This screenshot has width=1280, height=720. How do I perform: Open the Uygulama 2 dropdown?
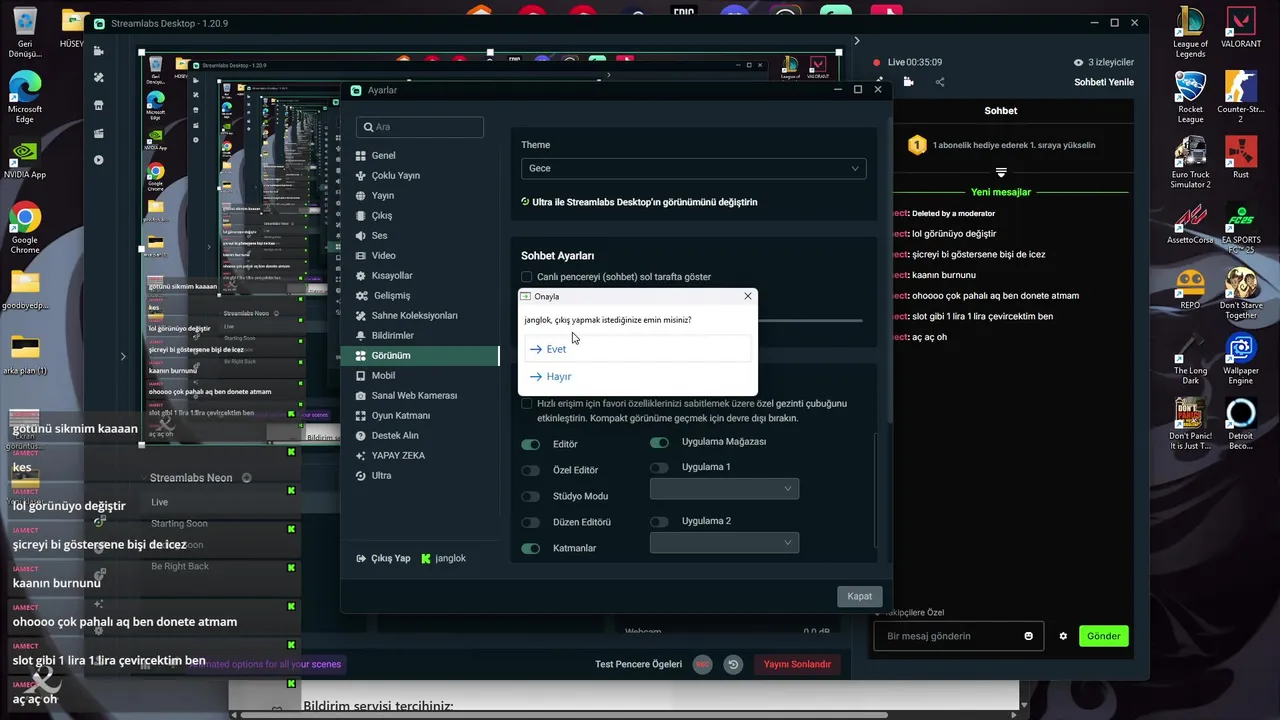click(x=724, y=542)
